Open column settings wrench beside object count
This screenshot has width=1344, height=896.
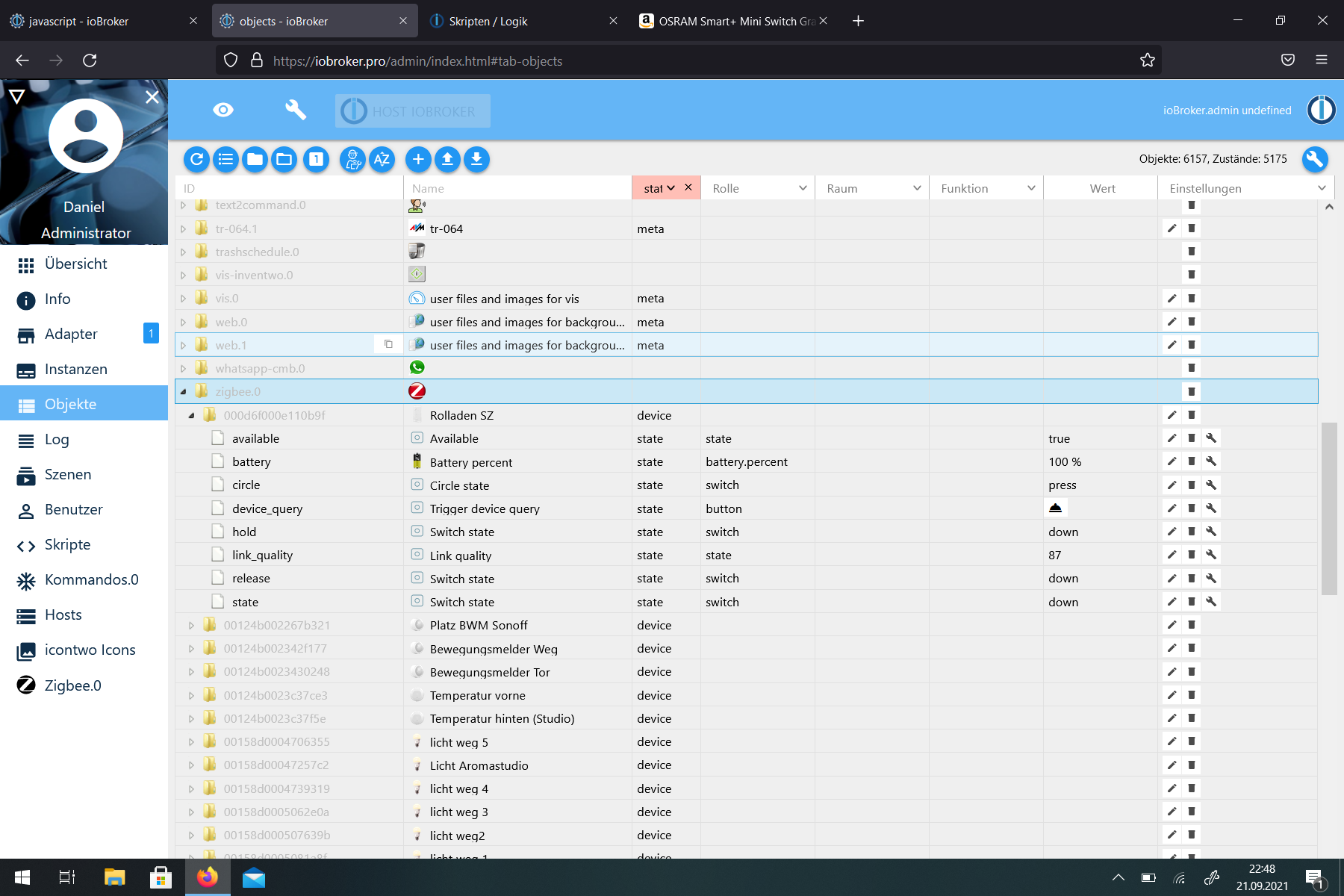point(1315,159)
